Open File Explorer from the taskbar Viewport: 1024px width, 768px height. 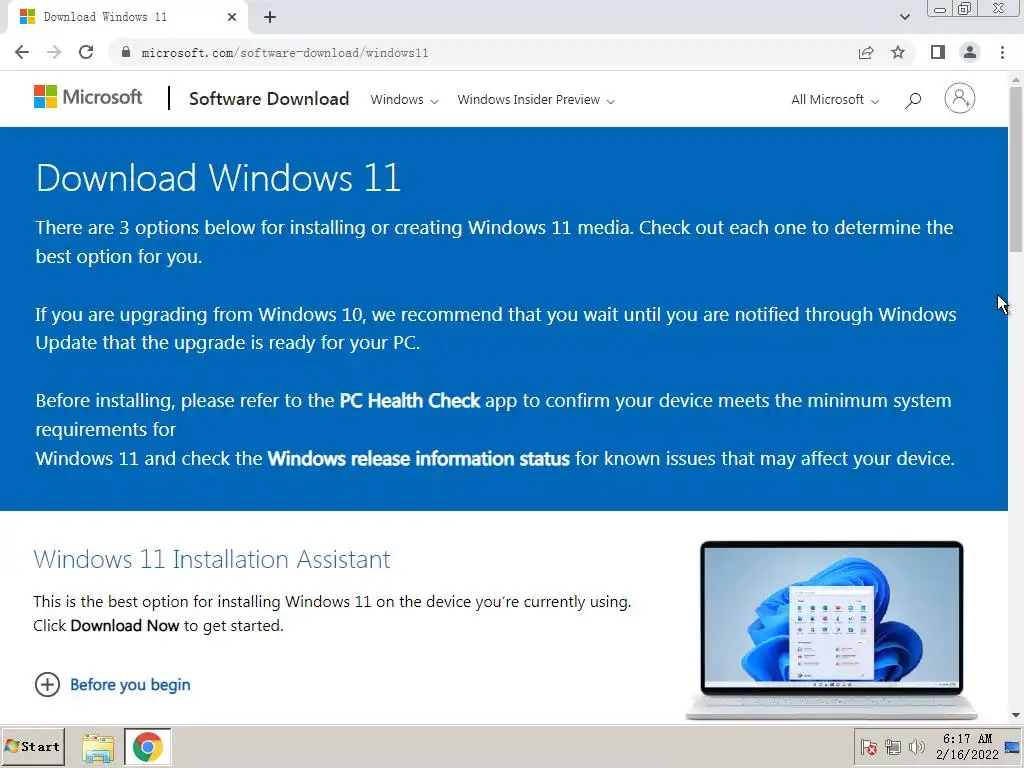[x=98, y=747]
